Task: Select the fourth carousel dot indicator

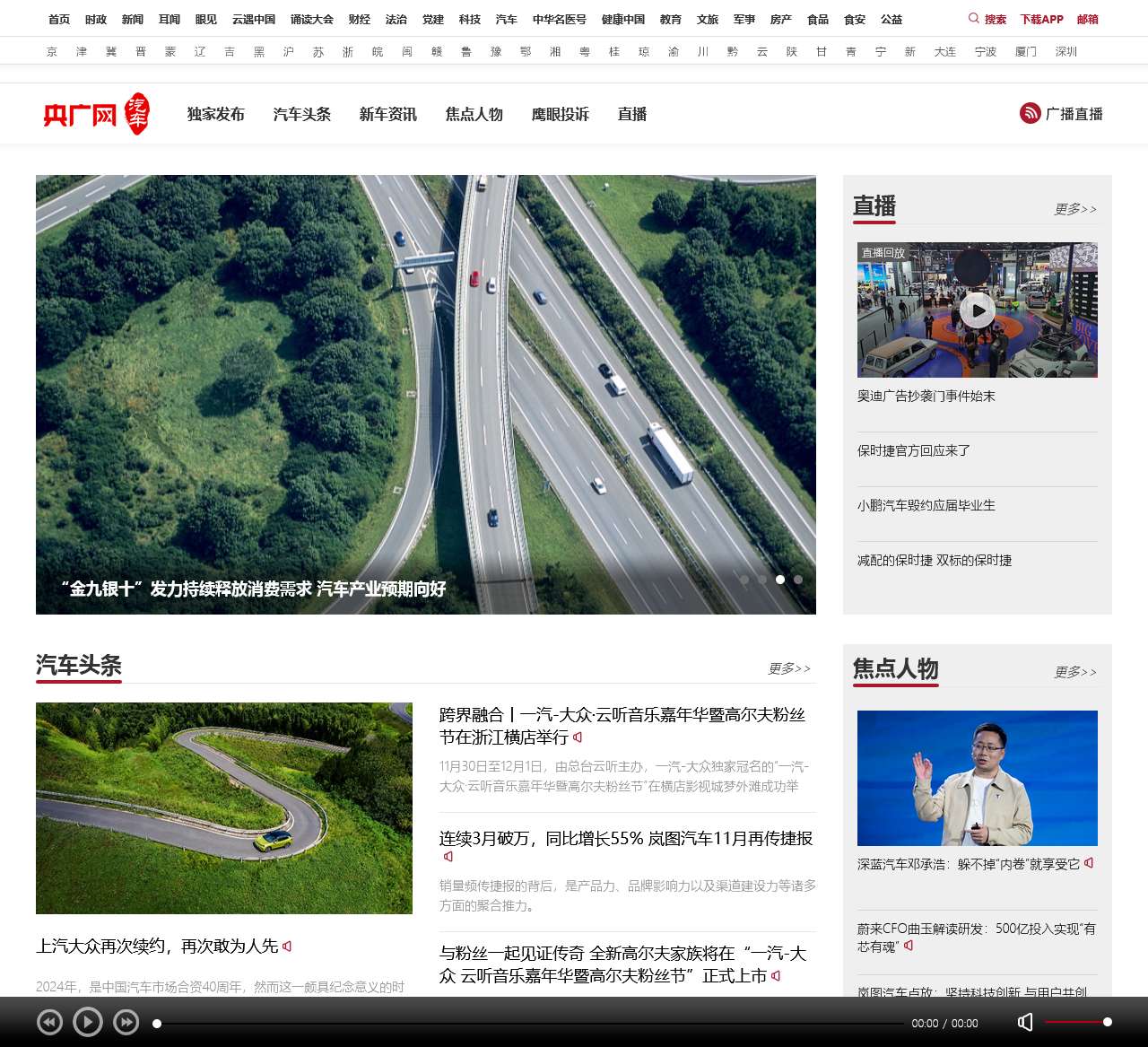Action: point(798,580)
